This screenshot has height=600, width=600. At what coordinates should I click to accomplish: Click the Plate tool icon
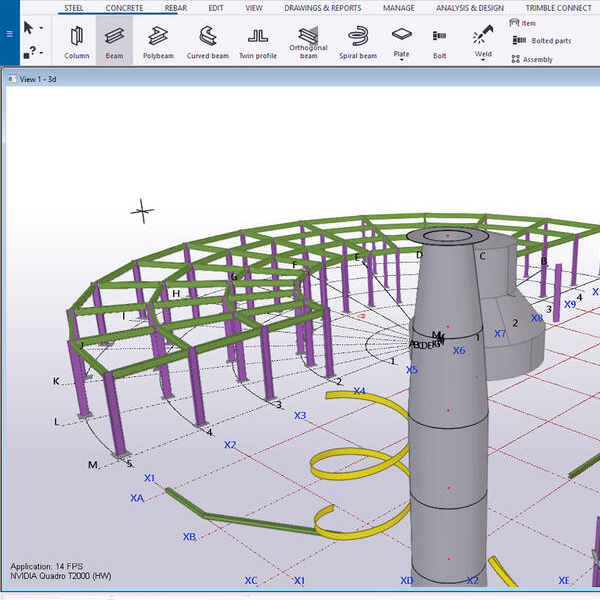point(401,35)
